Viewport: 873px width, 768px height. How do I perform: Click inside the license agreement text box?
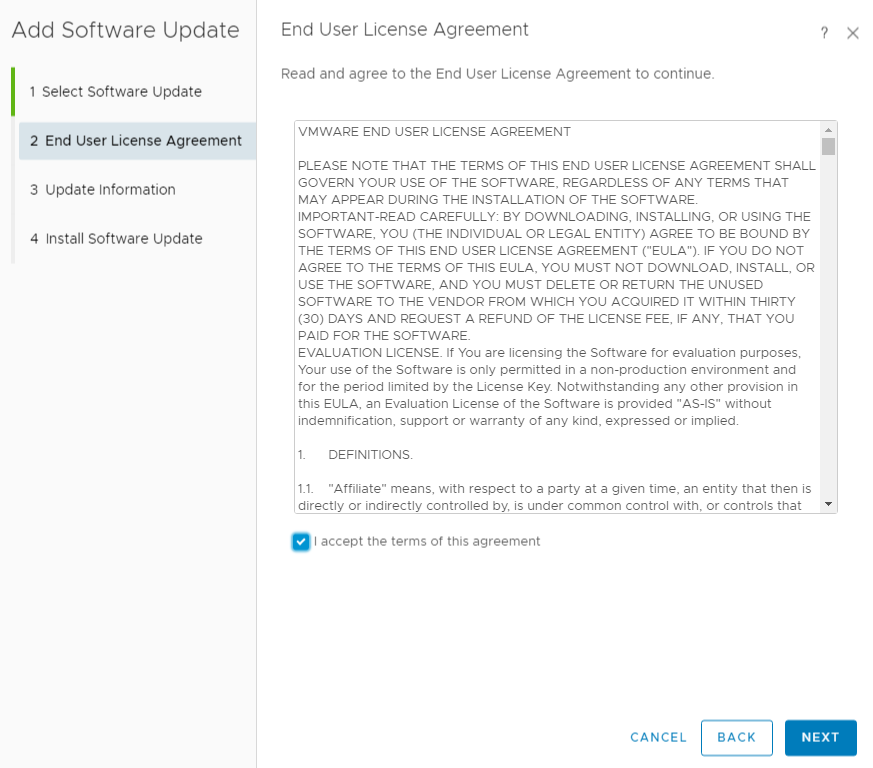pyautogui.click(x=557, y=317)
